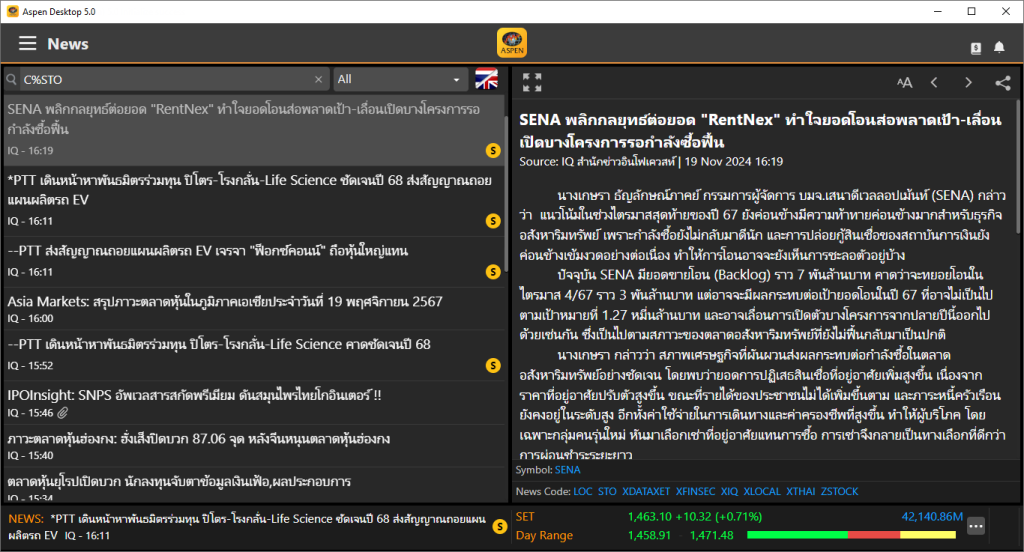Click SET value 1,463.10
This screenshot has height=552, width=1024.
[x=650, y=517]
